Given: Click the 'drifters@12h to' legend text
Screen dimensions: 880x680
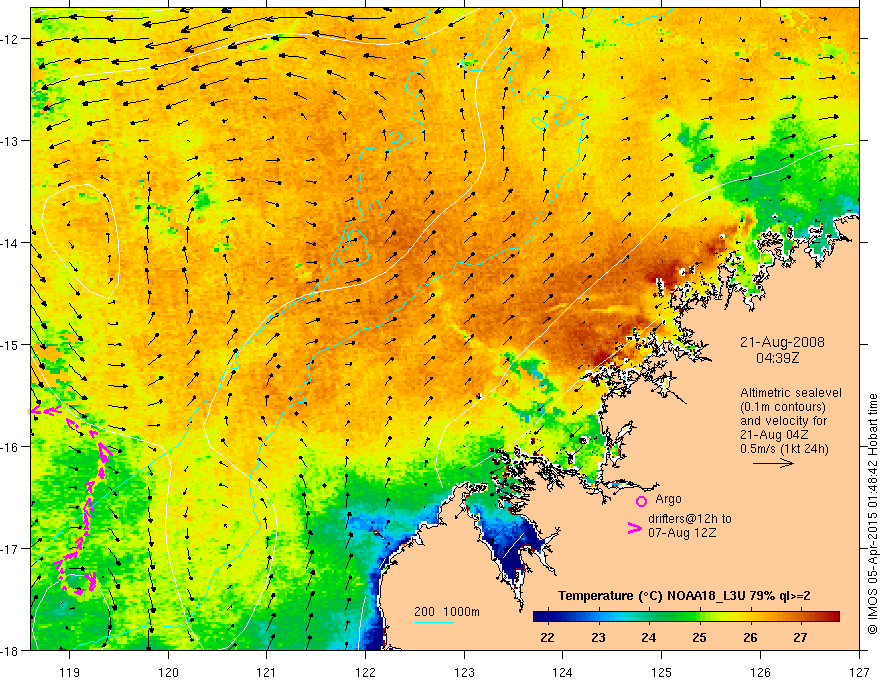Looking at the screenshot, I should [690, 519].
